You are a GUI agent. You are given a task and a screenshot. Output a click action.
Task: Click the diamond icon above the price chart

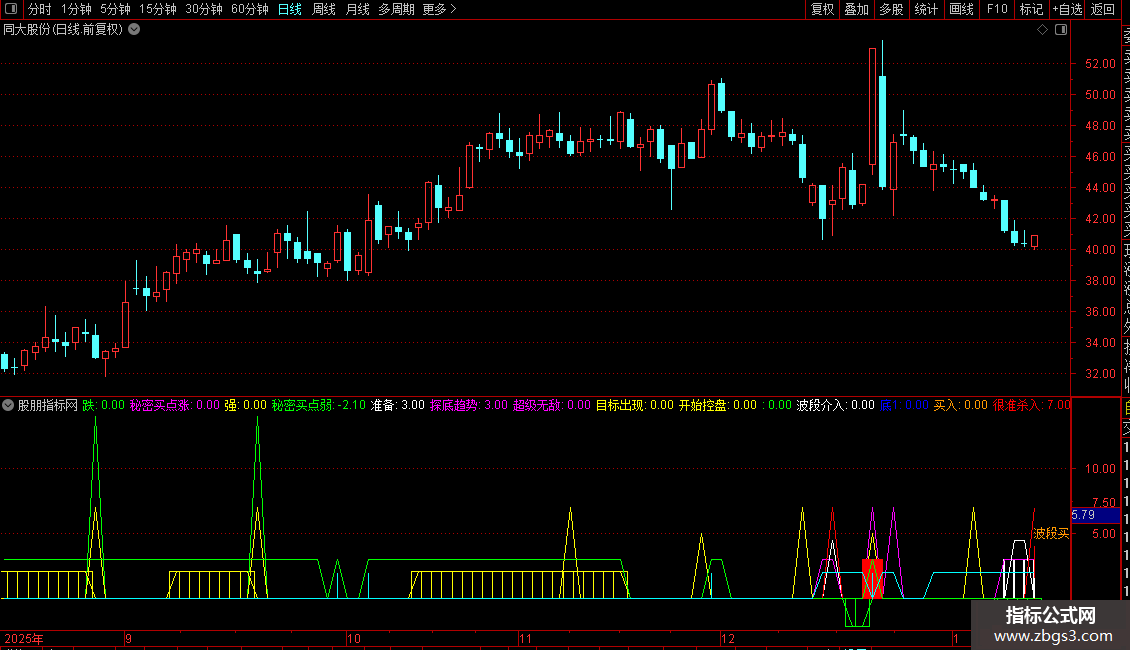[x=1042, y=30]
